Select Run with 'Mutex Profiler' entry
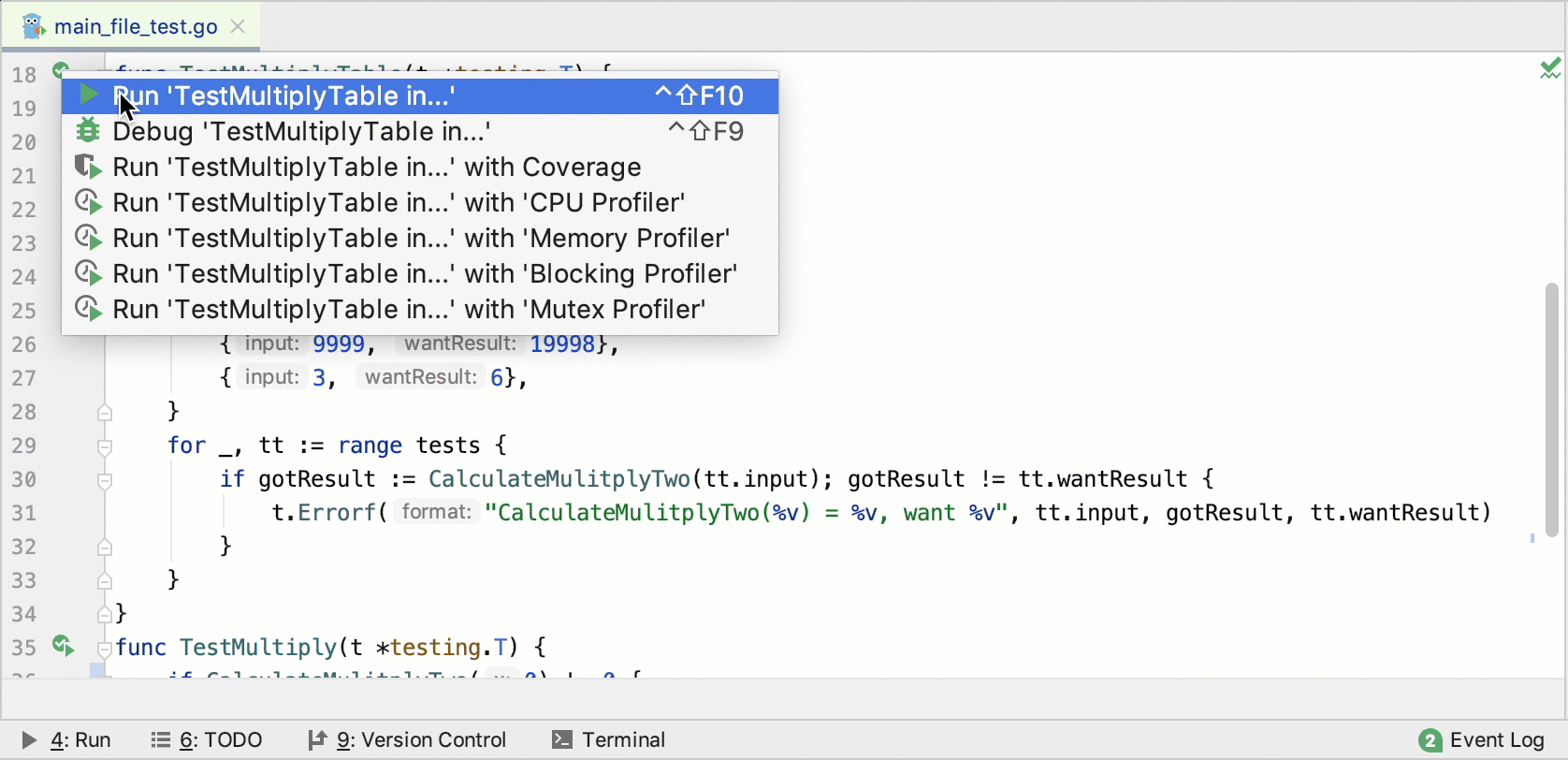 (x=420, y=309)
